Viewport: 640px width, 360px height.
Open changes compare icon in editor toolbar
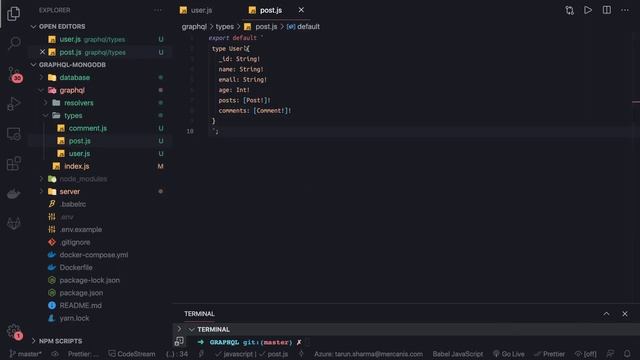click(569, 10)
